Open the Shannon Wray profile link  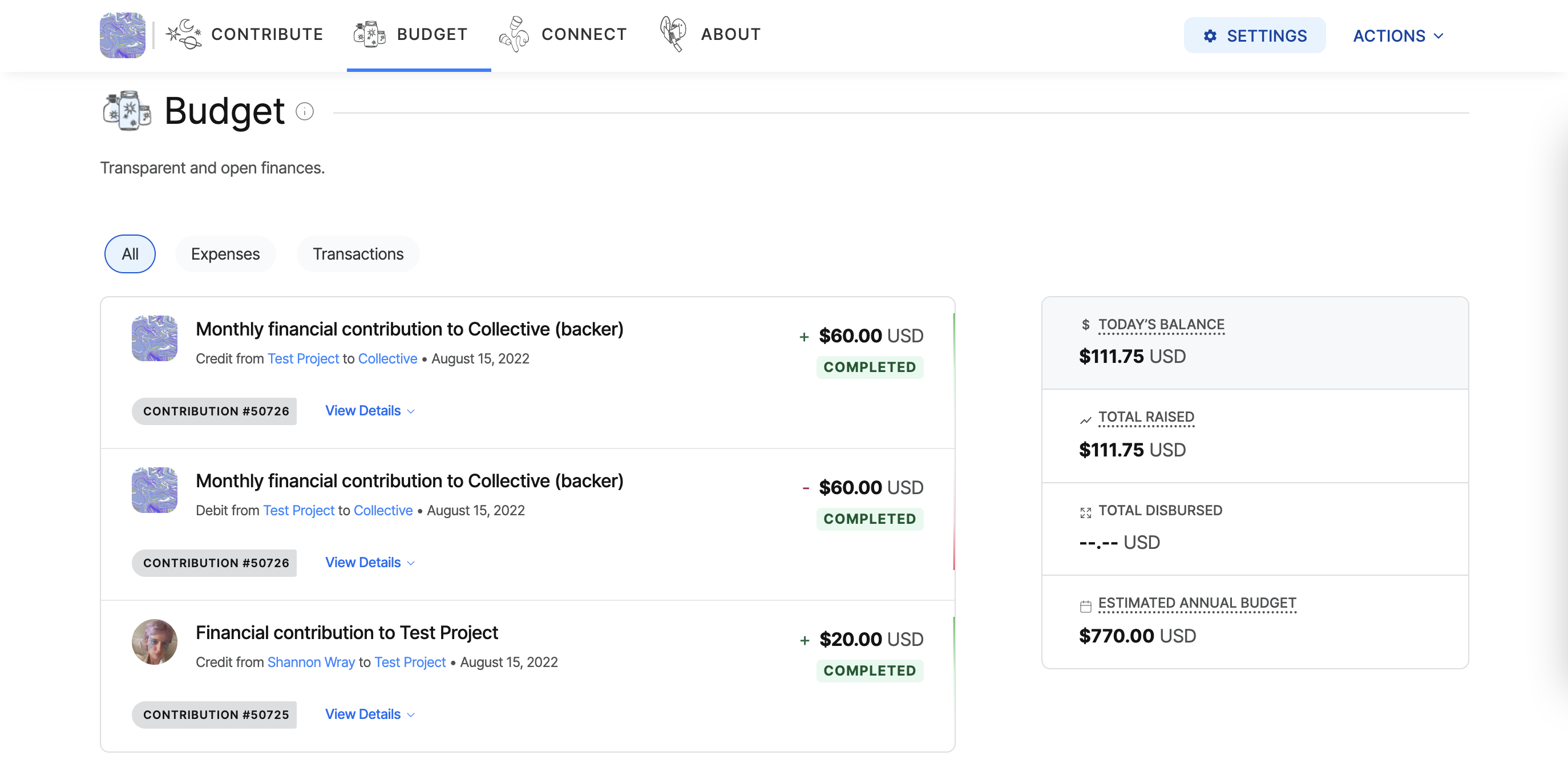(311, 662)
